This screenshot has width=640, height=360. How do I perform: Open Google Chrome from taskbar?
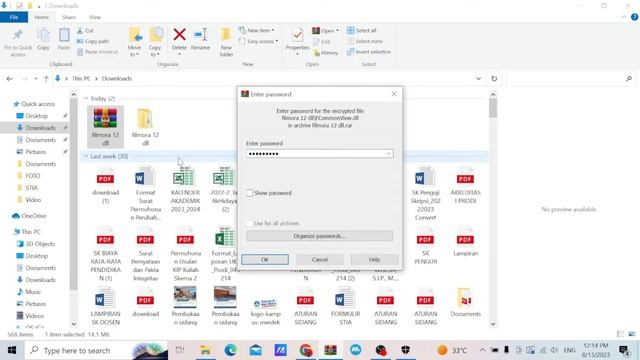[306, 350]
